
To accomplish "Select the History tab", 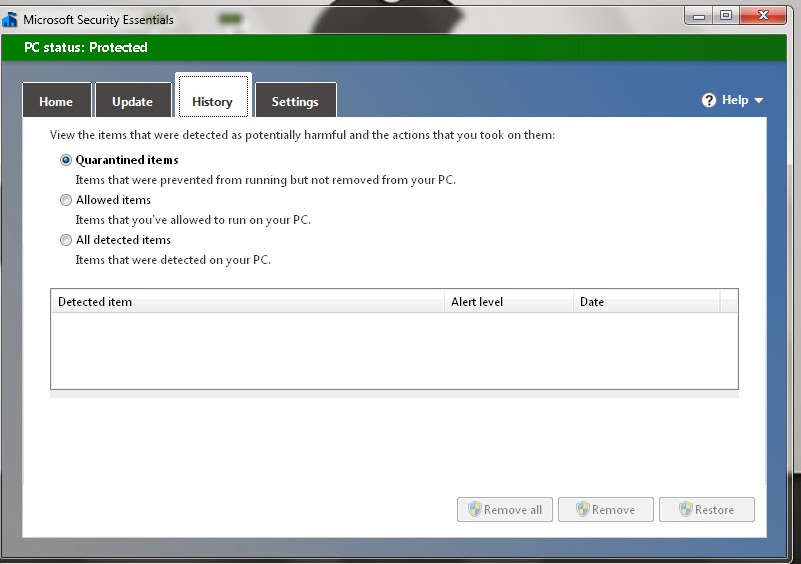I will [x=213, y=96].
